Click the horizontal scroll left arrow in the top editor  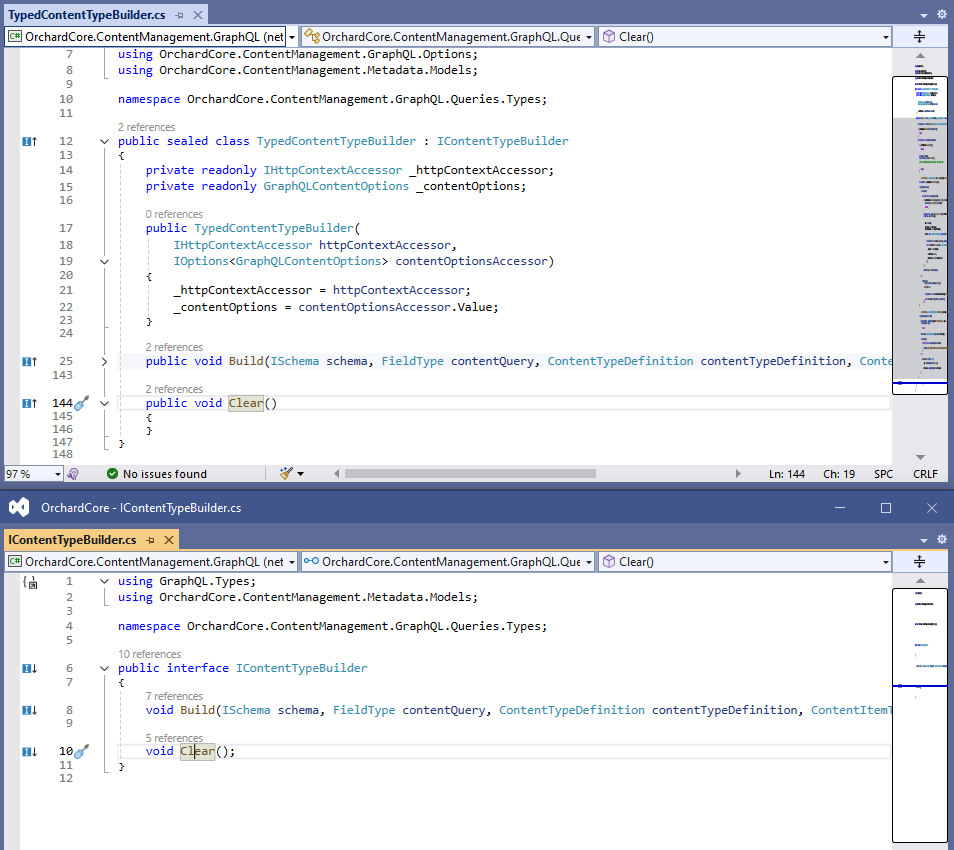(x=336, y=473)
